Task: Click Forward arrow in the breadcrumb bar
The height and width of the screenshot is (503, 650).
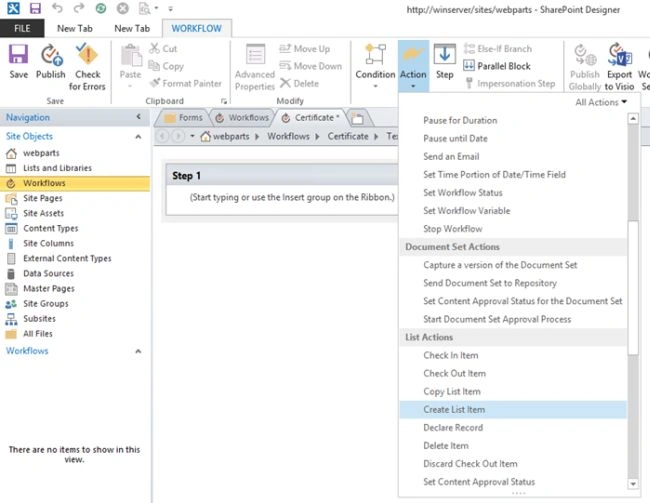Action: [178, 136]
